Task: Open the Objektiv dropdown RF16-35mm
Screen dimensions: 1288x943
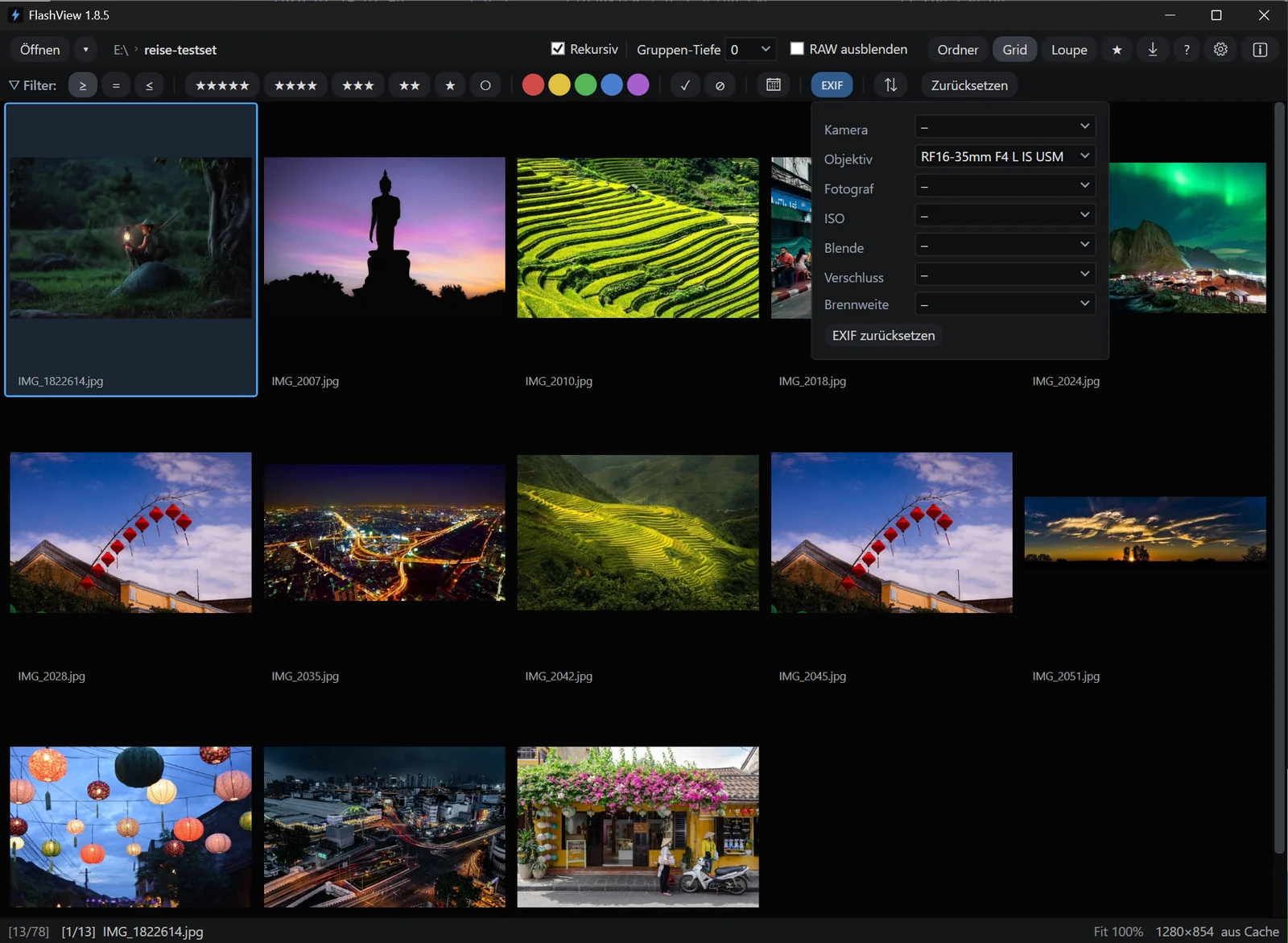Action: pos(1005,156)
